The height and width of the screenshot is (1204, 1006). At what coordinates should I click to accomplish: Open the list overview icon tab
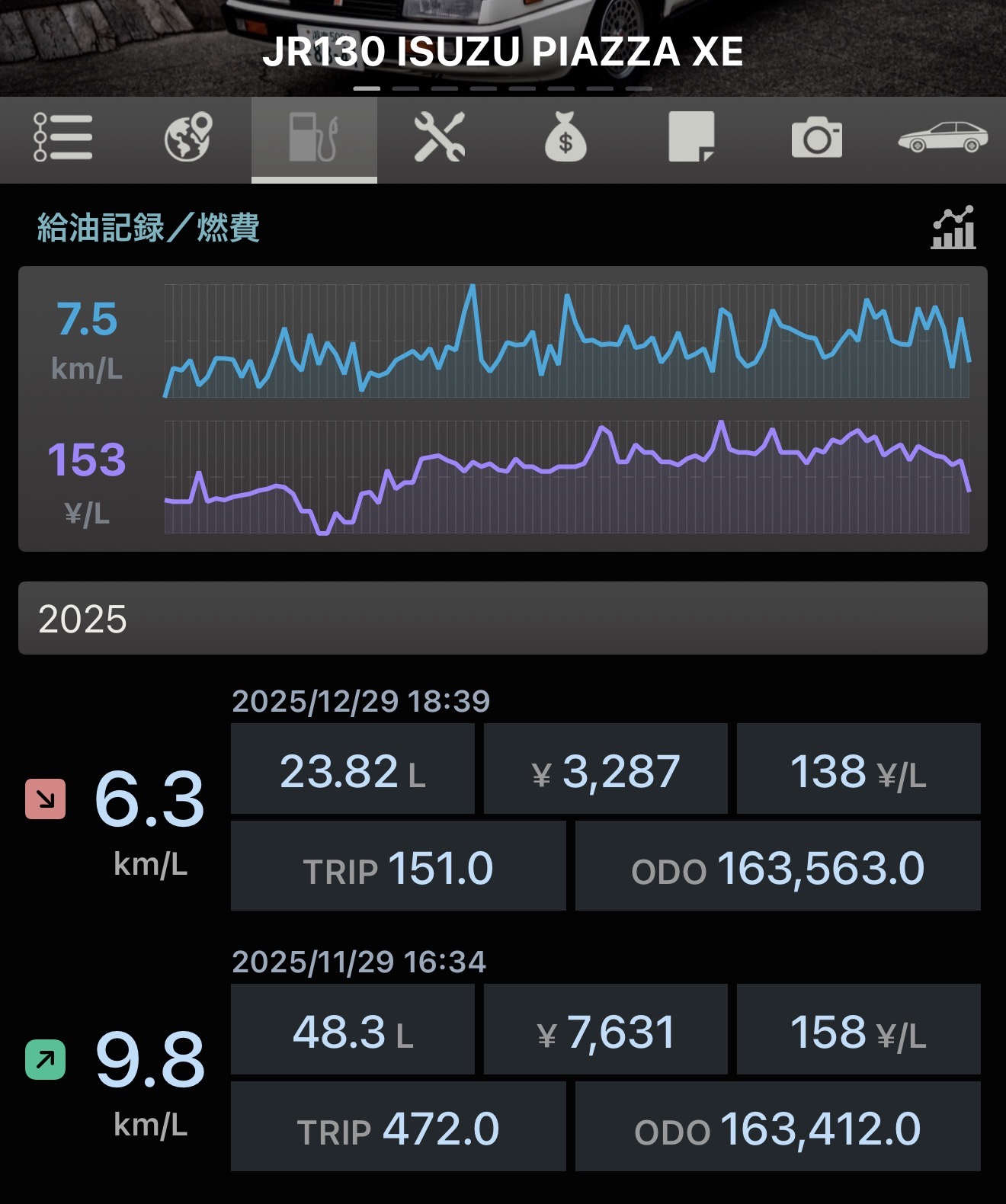[62, 138]
